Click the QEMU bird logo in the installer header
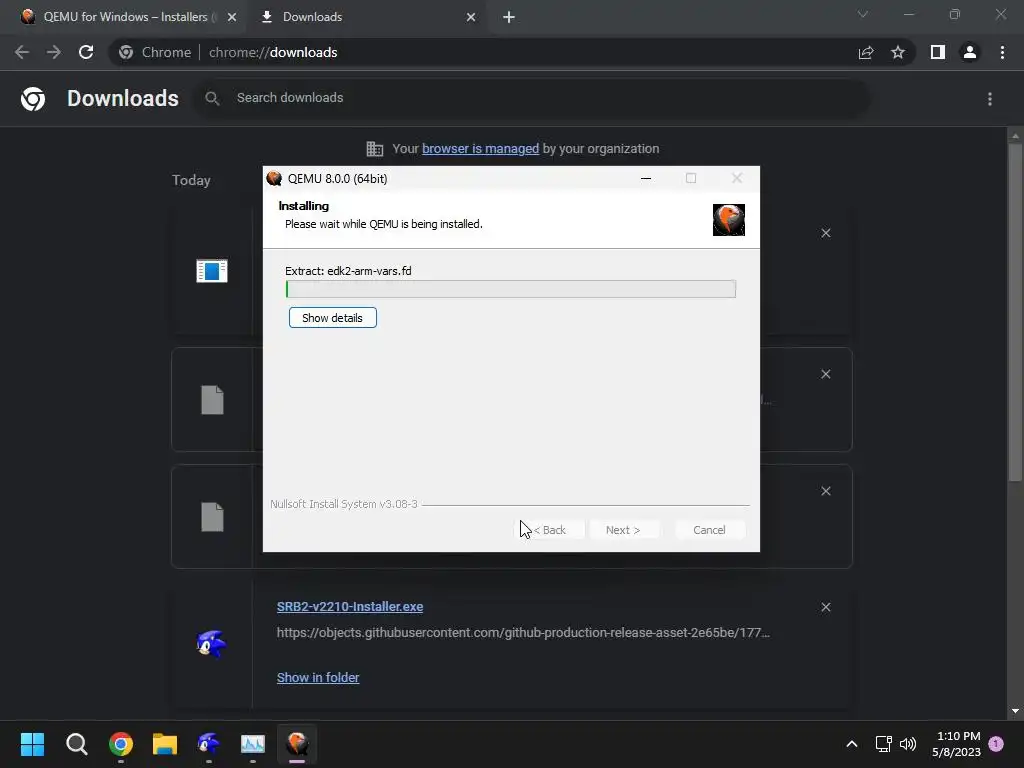 (x=729, y=219)
